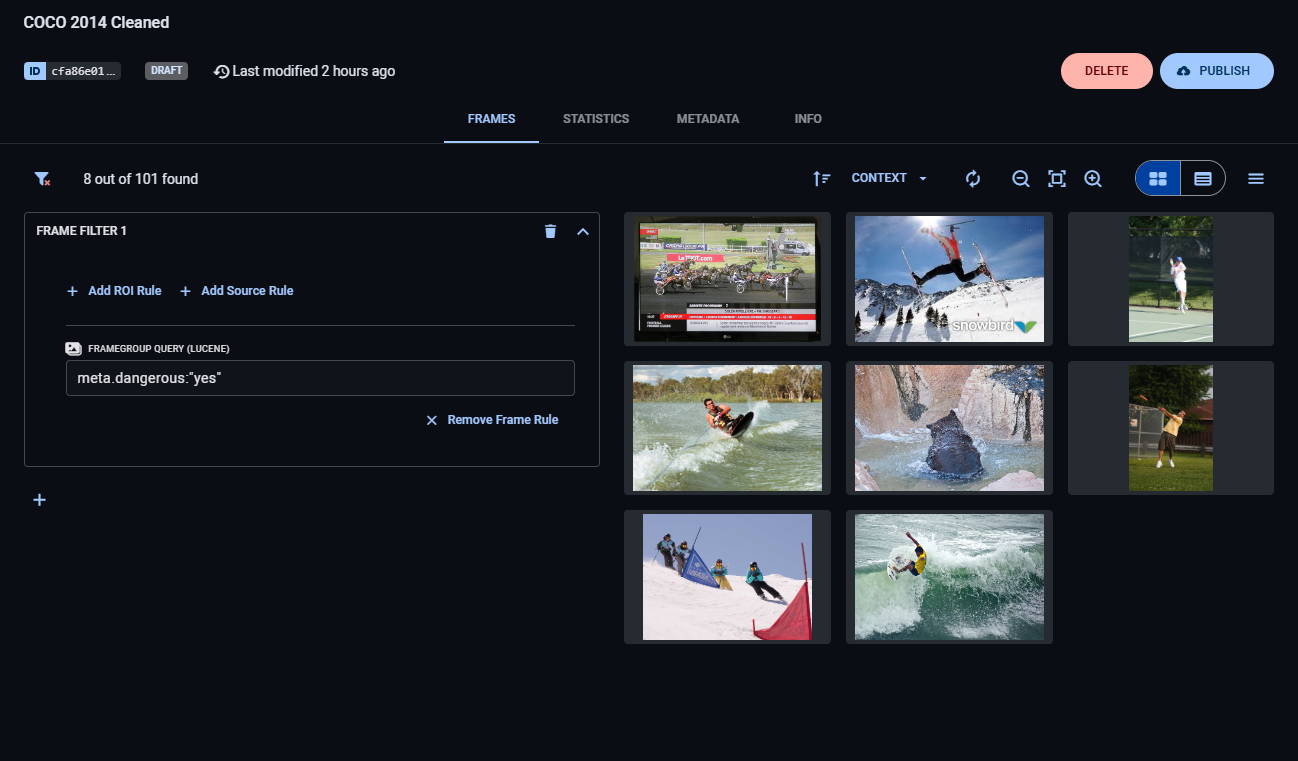This screenshot has height=761, width=1298.
Task: Switch to list view layout
Action: tap(1203, 178)
